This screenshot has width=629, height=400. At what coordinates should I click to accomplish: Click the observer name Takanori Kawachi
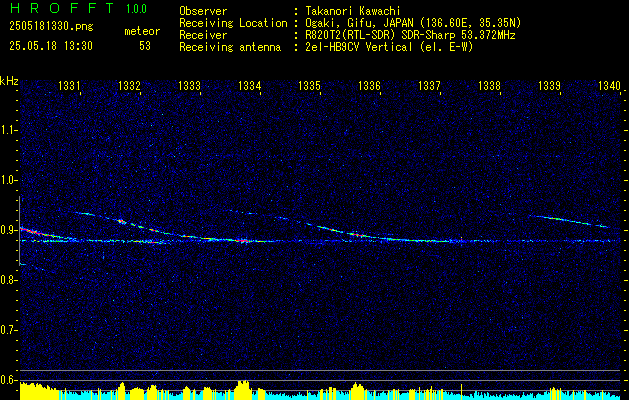click(x=351, y=11)
